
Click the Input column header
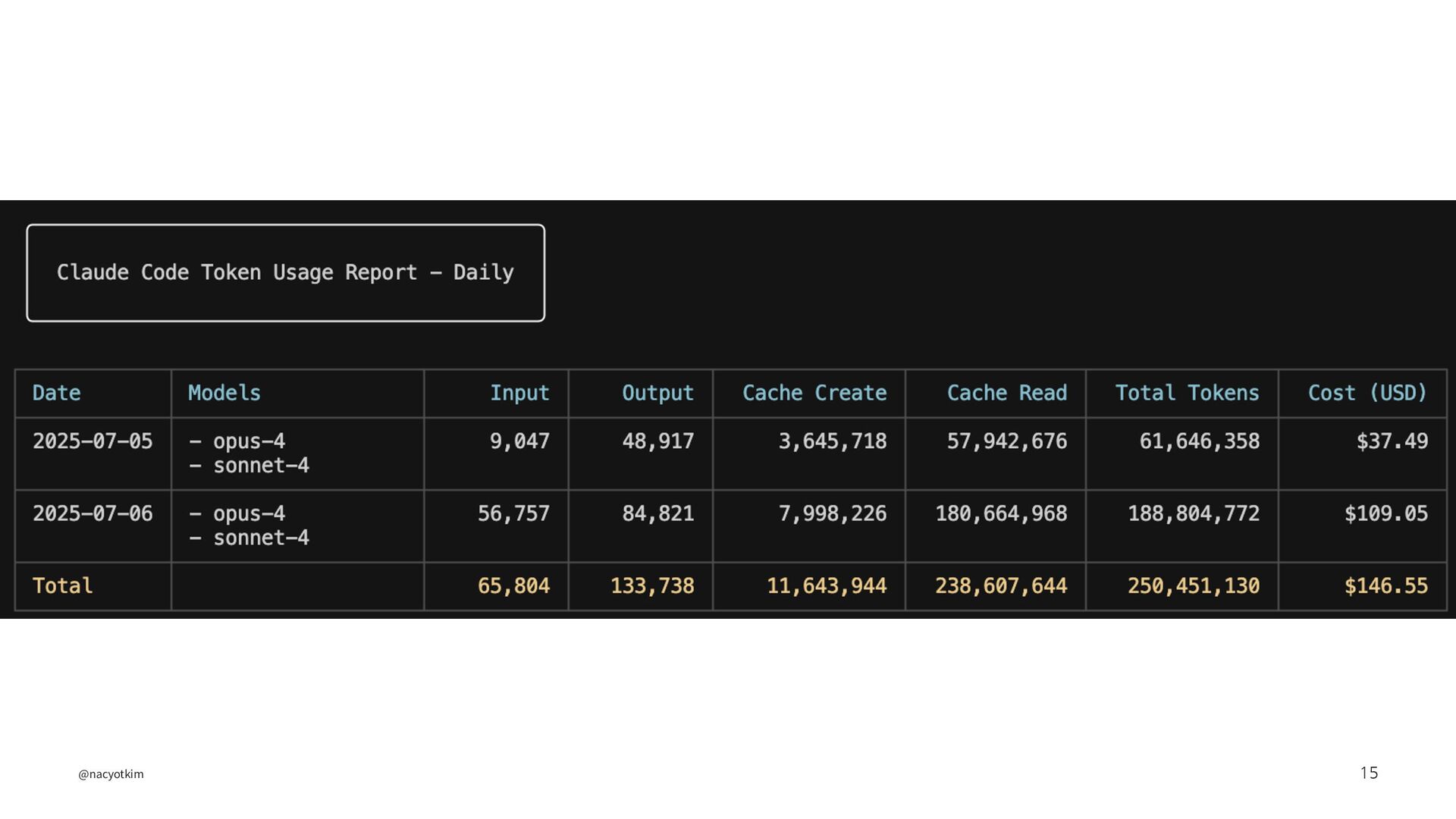[x=519, y=393]
